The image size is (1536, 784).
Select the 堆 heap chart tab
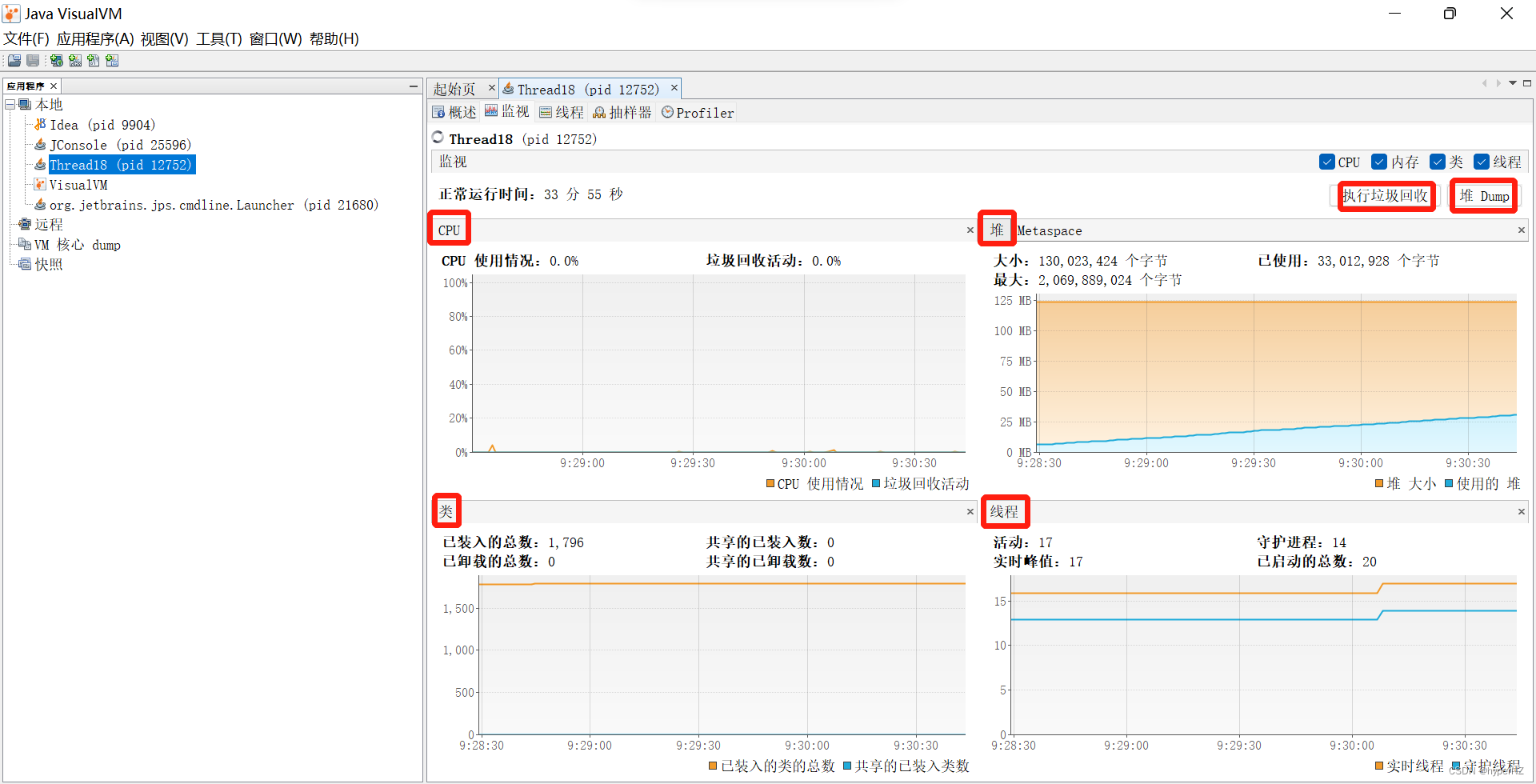click(997, 230)
